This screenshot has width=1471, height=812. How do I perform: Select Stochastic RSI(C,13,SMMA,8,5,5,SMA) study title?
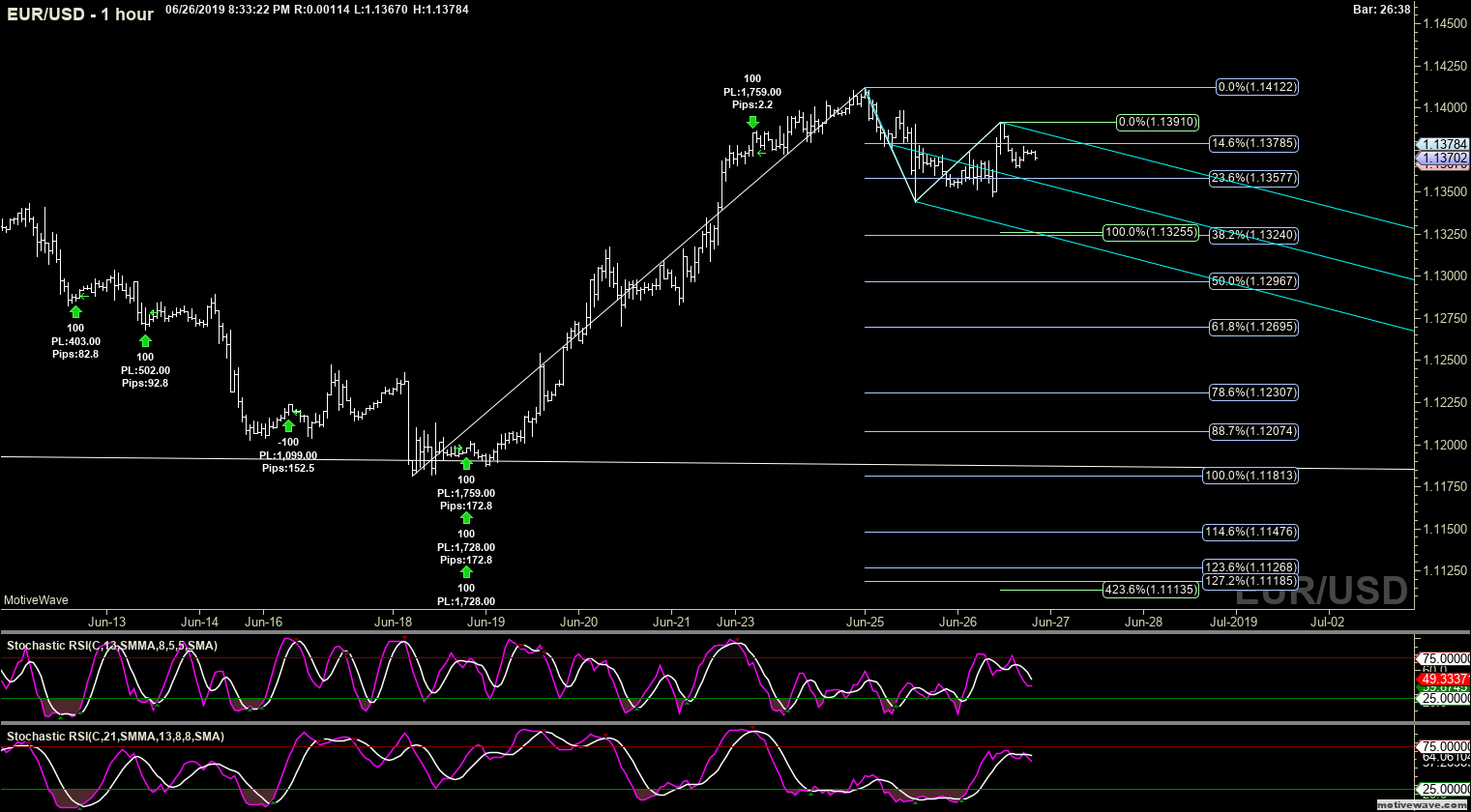point(112,645)
